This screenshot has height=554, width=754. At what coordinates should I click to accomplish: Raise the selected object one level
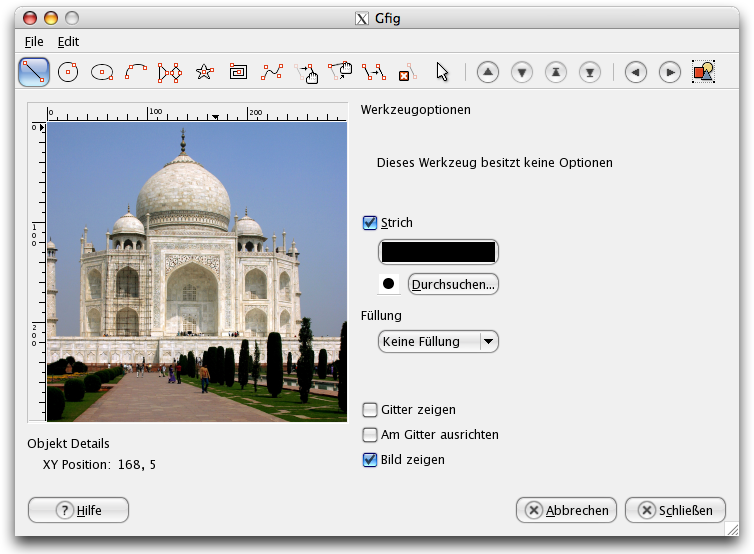(487, 72)
